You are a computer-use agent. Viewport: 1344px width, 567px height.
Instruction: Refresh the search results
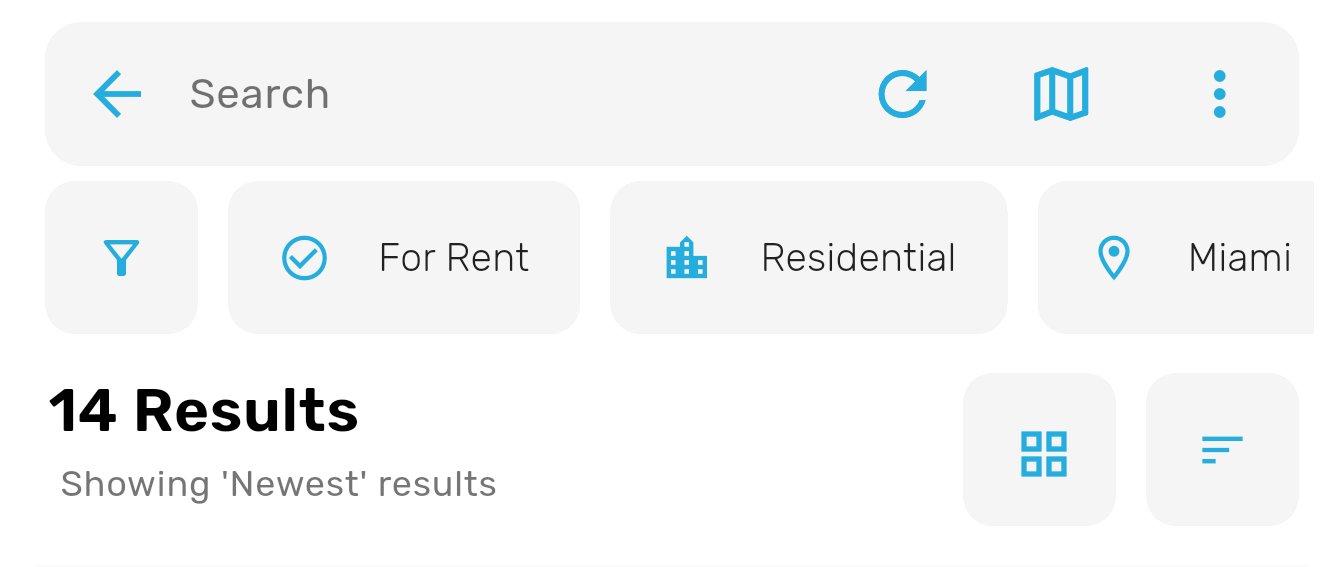pos(902,94)
